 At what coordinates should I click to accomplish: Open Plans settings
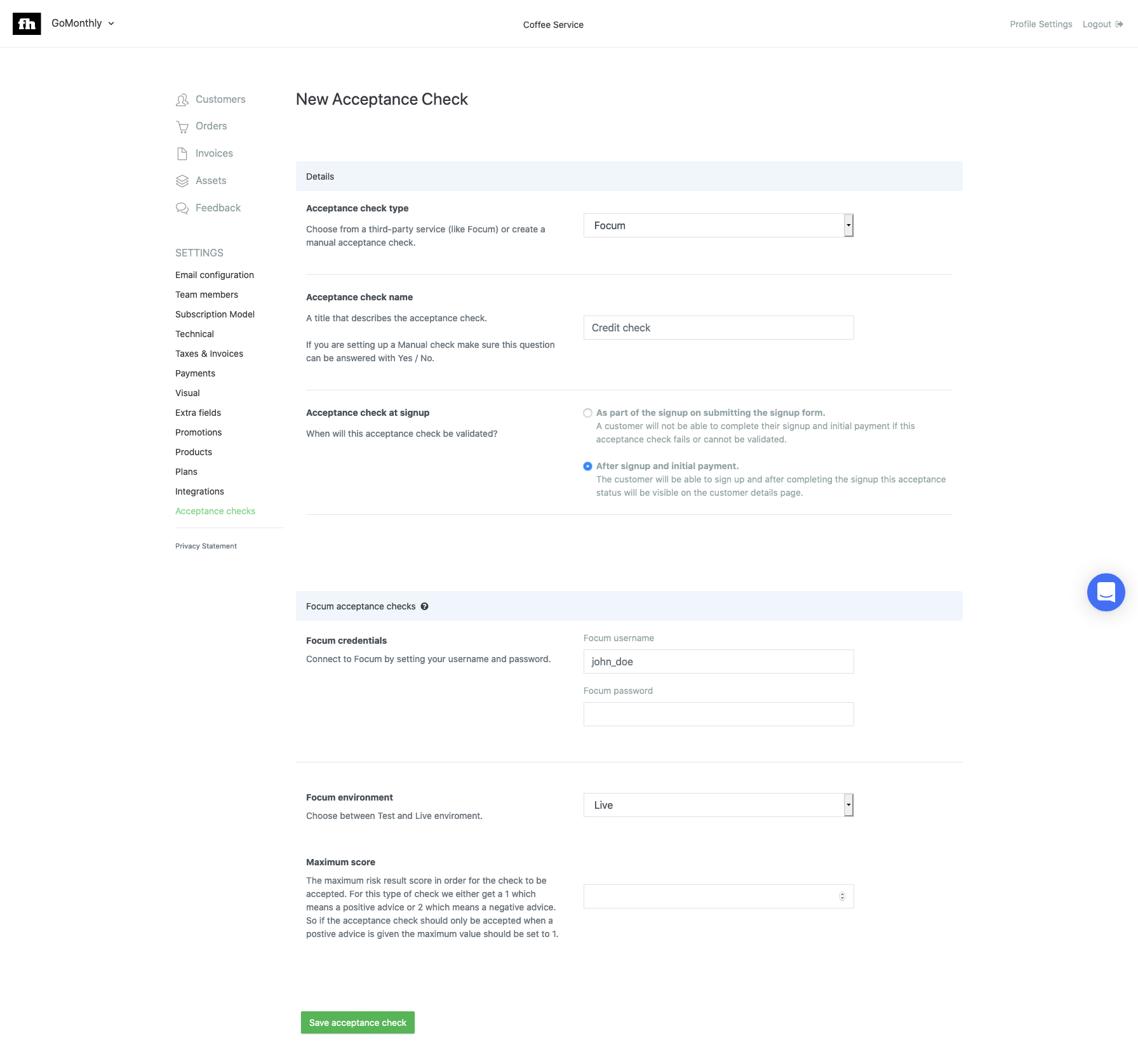pos(186,472)
